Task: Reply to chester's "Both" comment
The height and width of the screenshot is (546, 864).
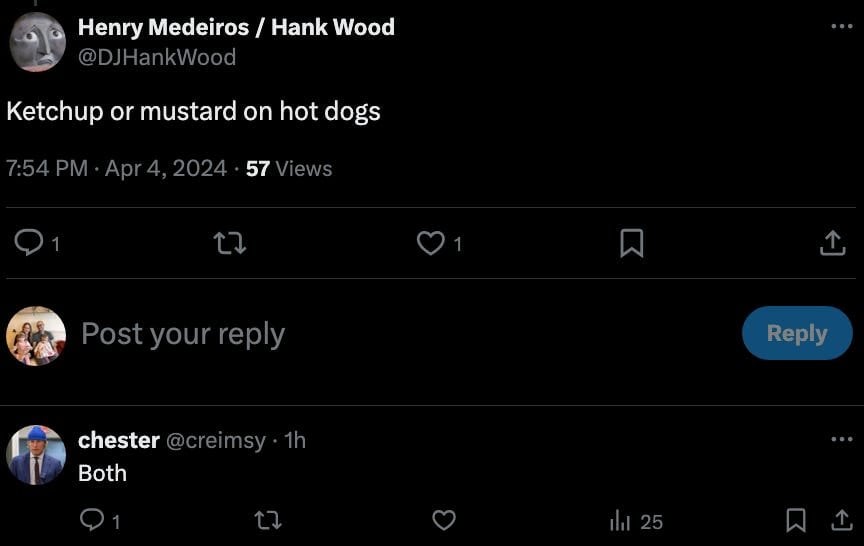Action: pos(92,520)
